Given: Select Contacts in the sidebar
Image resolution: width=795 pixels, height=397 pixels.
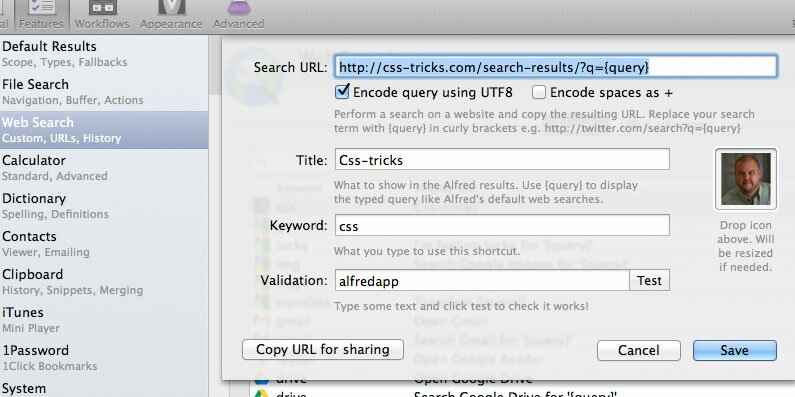Looking at the screenshot, I should point(104,244).
